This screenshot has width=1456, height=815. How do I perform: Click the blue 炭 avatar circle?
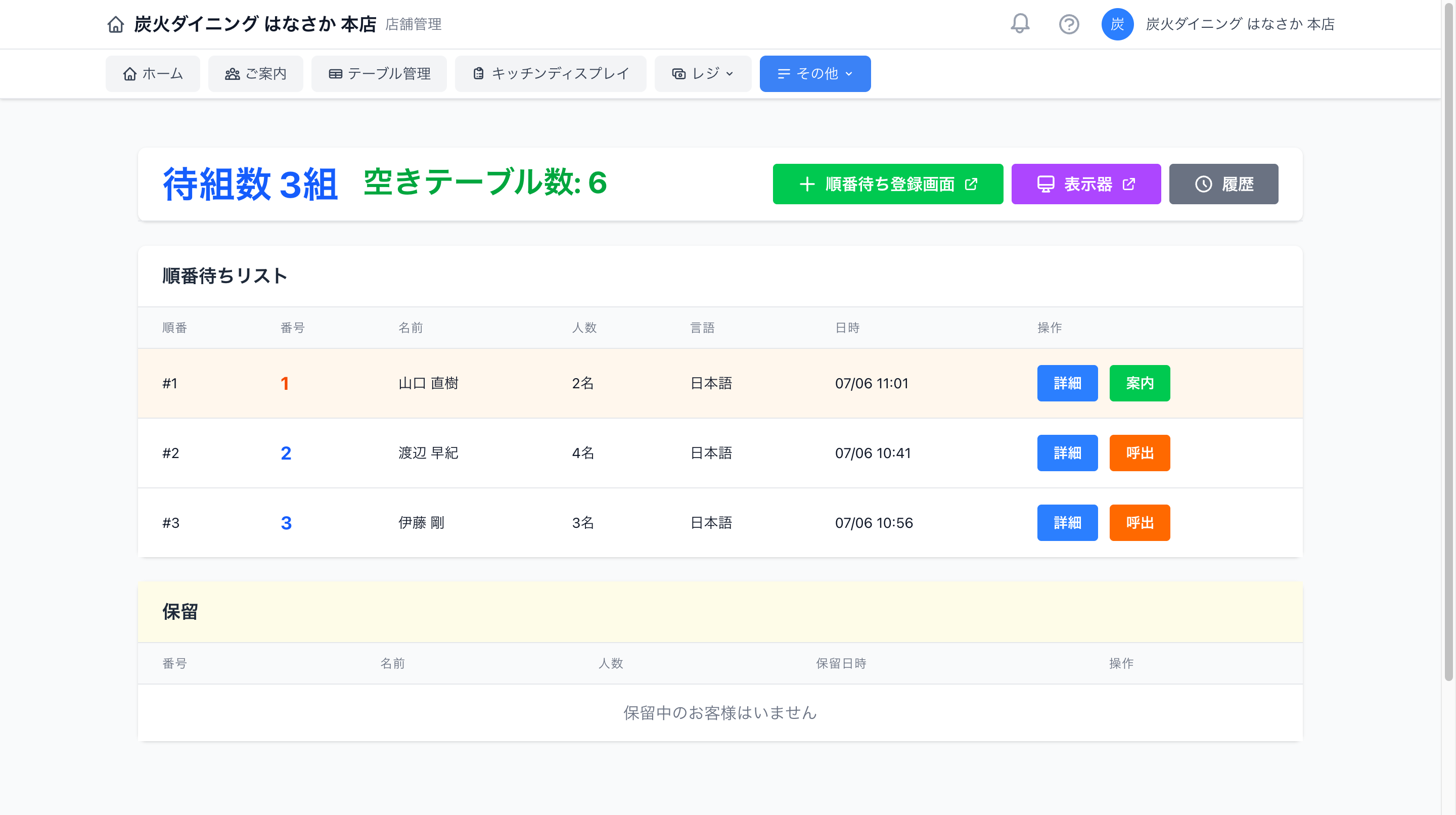pyautogui.click(x=1117, y=24)
